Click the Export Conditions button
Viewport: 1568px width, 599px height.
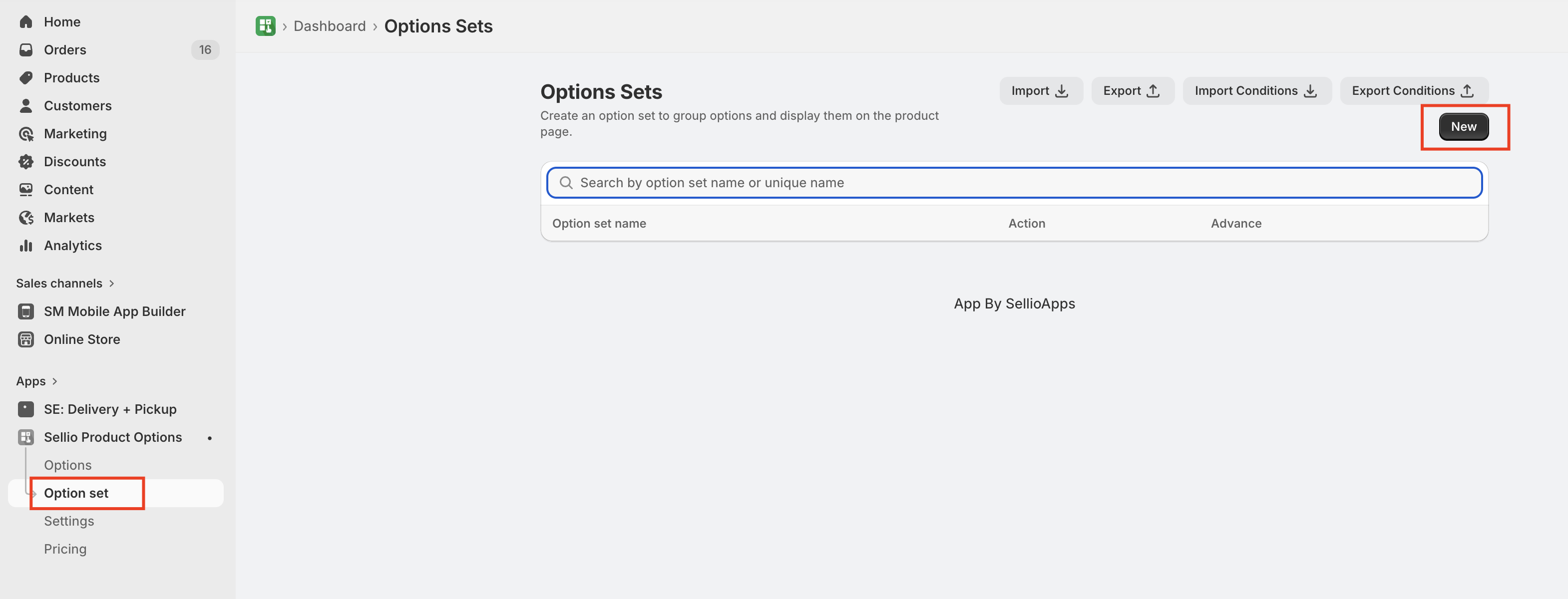coord(1413,91)
